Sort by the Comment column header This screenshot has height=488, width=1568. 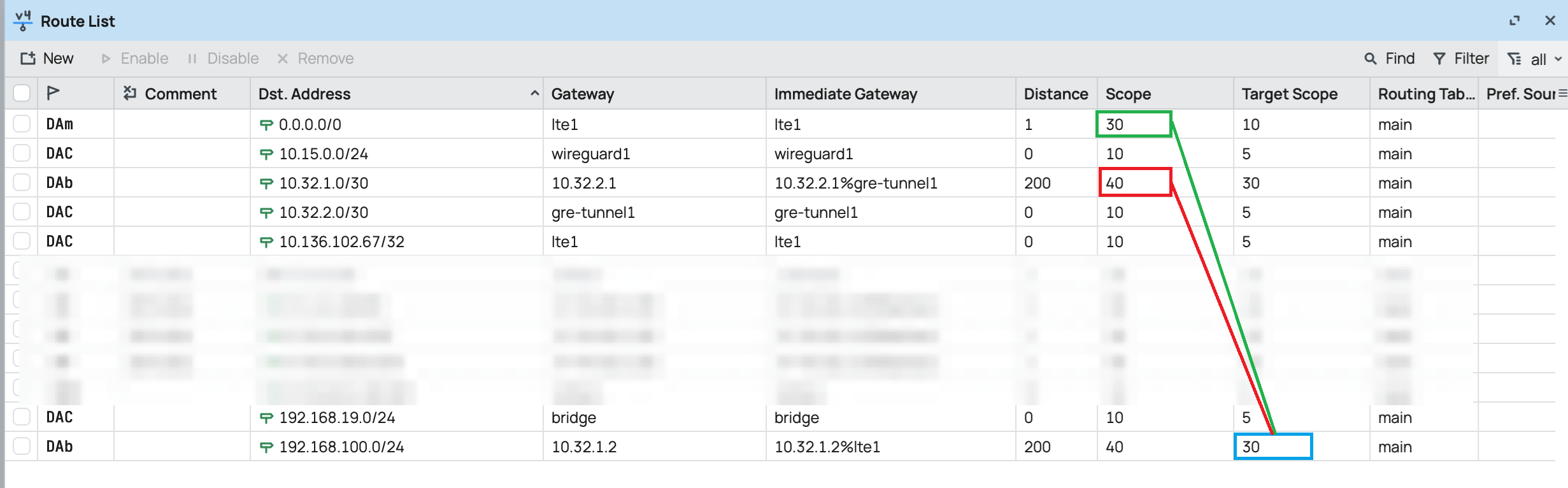pos(181,94)
